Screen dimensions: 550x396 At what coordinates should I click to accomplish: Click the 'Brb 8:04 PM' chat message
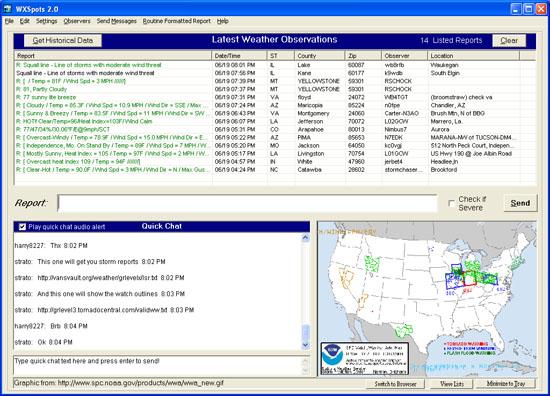[x=51, y=326]
